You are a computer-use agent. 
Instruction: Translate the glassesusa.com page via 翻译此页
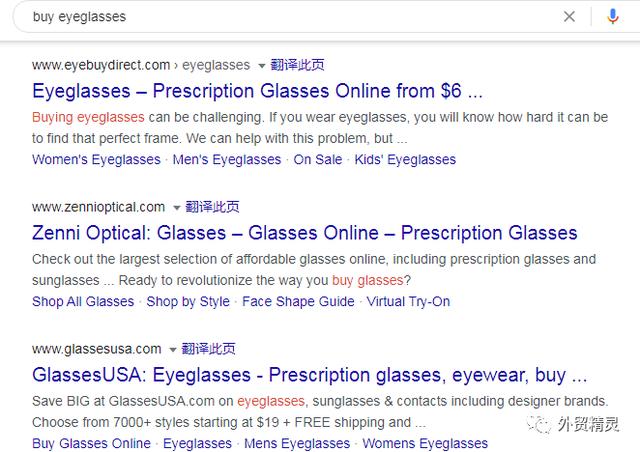click(208, 349)
